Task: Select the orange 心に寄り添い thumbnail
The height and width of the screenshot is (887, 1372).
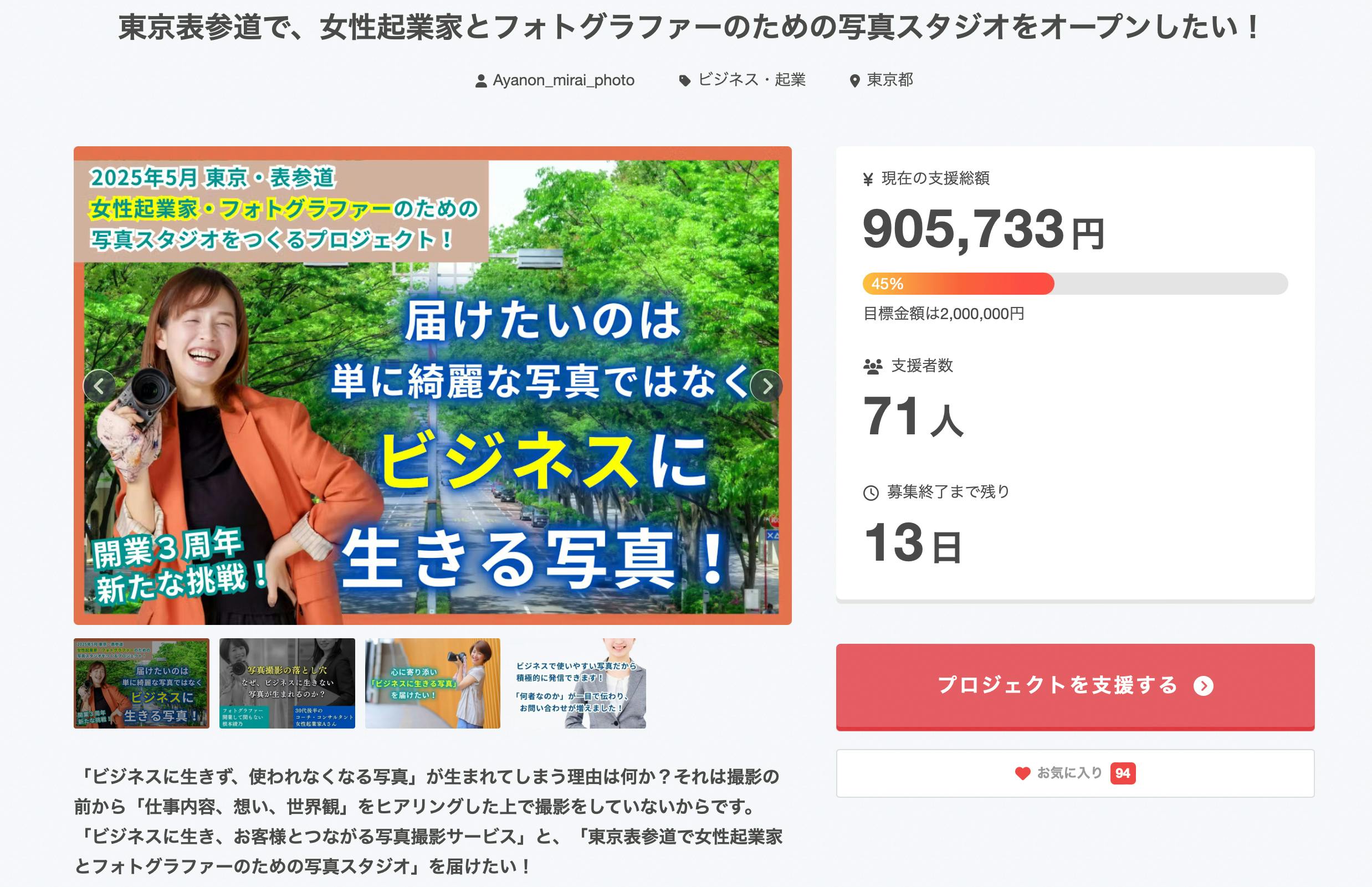Action: tap(433, 683)
